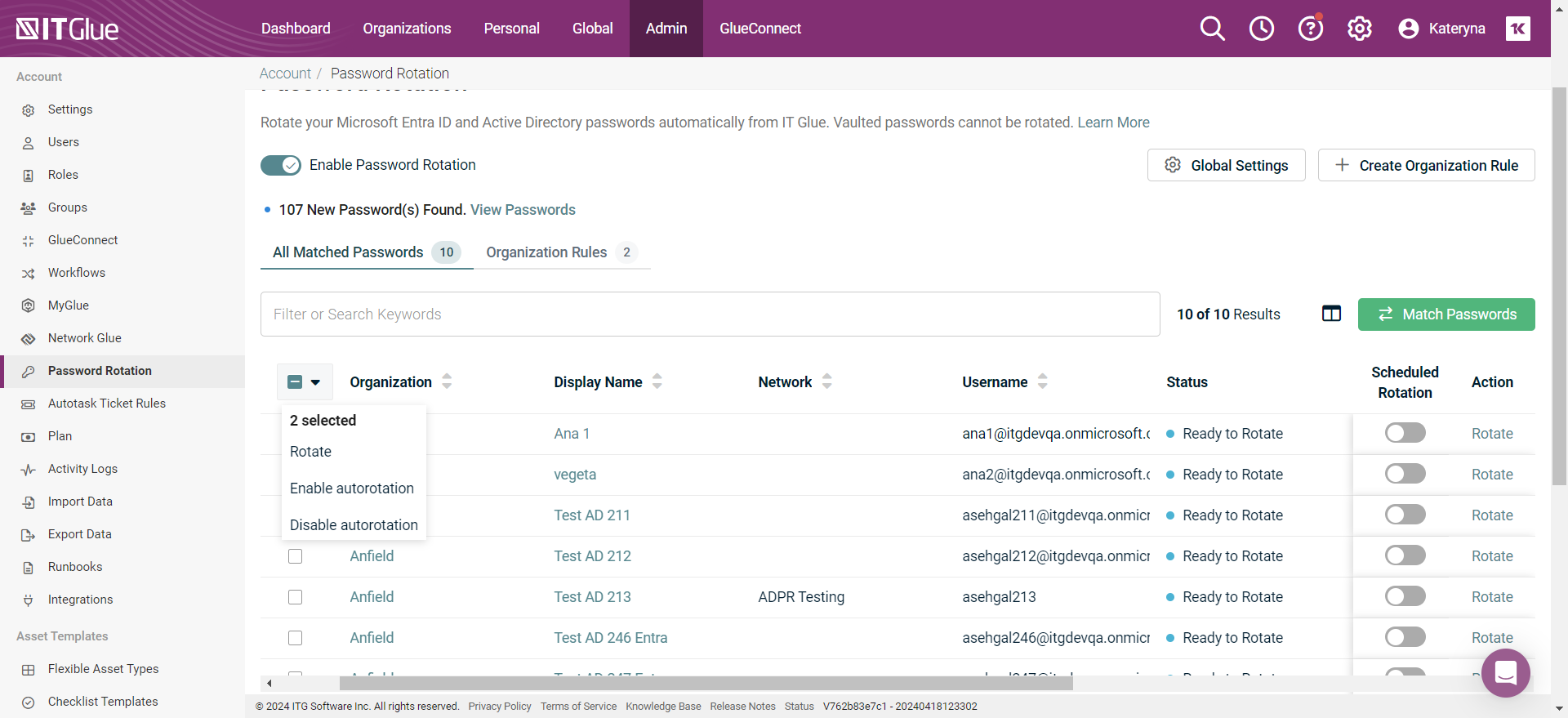
Task: Toggle scheduled rotation for Test AD 212
Action: point(1405,555)
